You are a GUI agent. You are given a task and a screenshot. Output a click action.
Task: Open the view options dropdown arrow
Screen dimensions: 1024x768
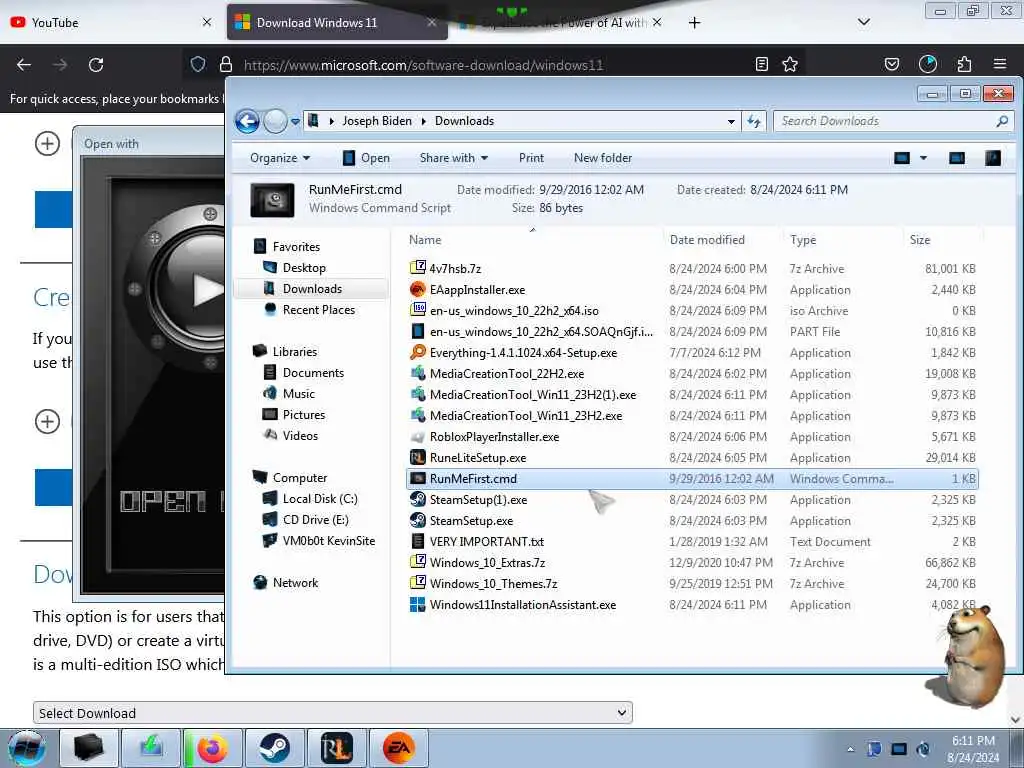coord(923,158)
